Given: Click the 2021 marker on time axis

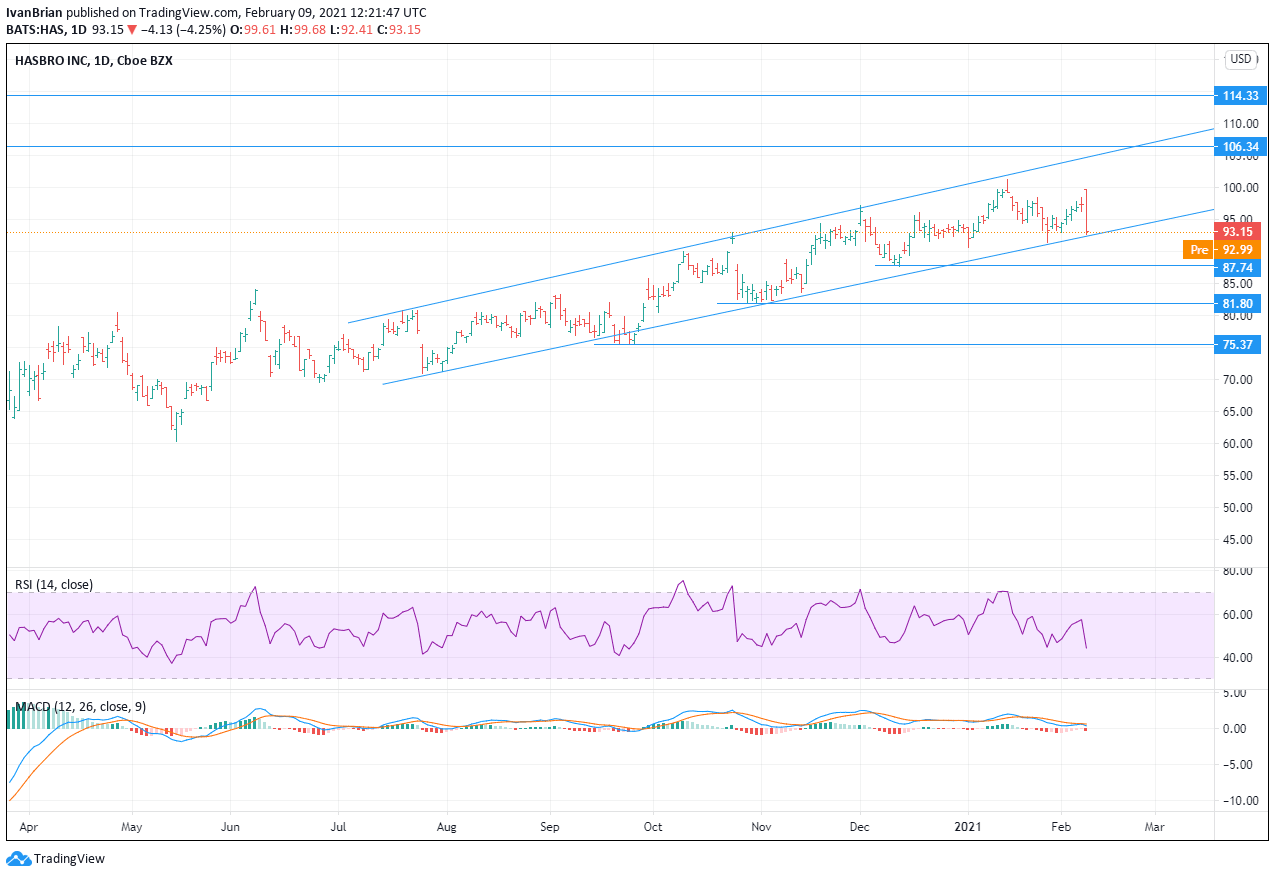Looking at the screenshot, I should click(x=968, y=827).
